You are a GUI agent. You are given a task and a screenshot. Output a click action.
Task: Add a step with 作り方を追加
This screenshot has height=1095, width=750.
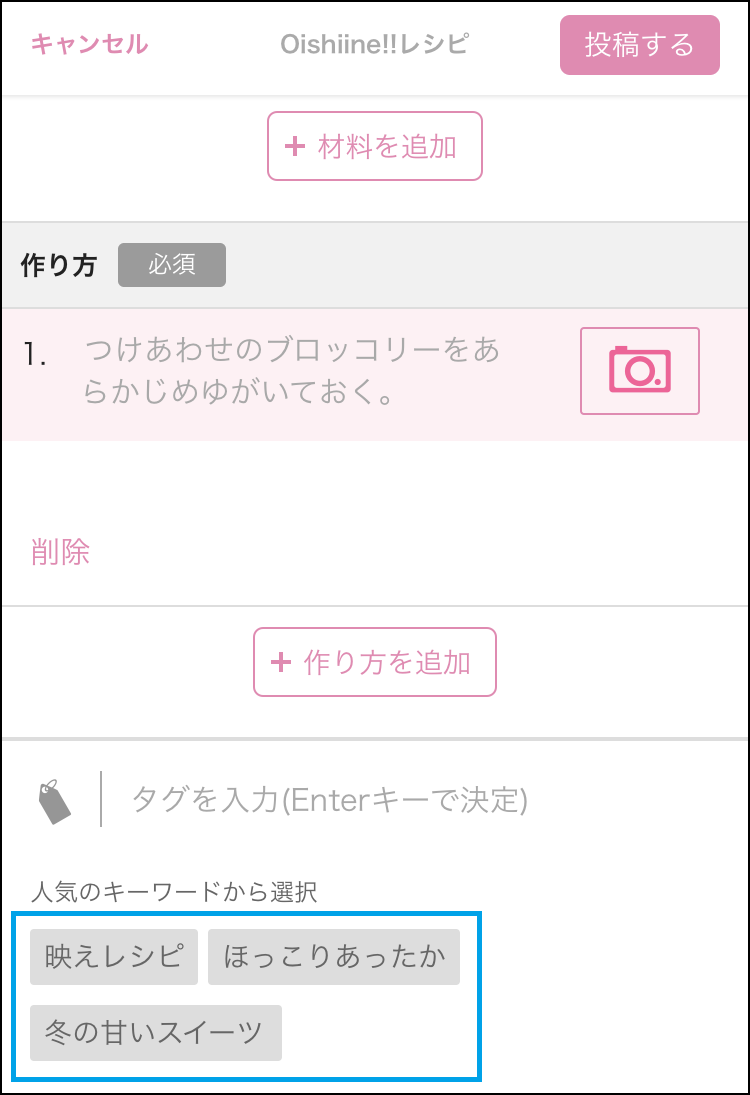point(375,662)
